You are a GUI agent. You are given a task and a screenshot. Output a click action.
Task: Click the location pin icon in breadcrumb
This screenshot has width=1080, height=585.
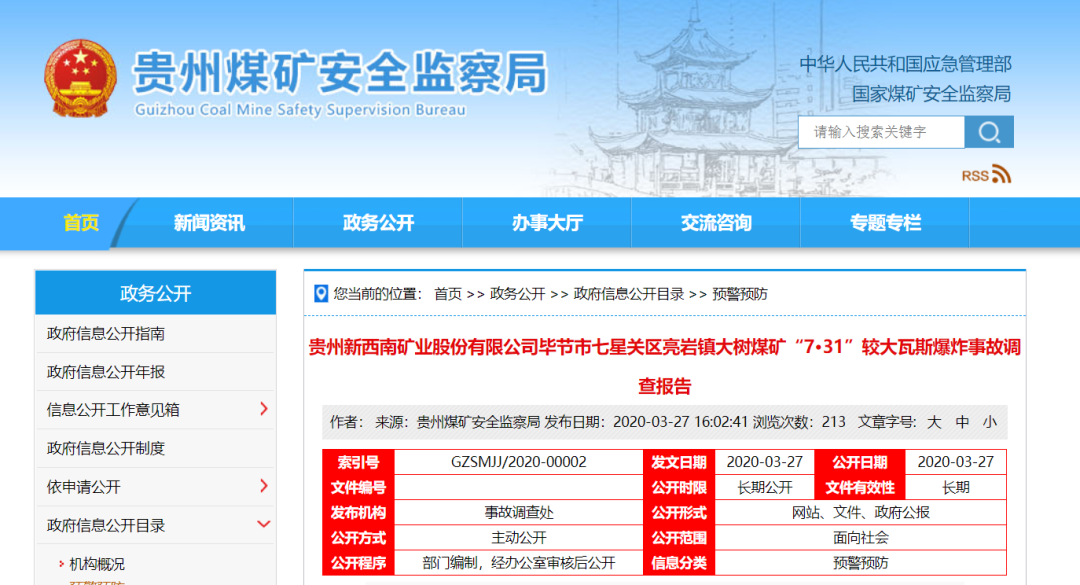tap(321, 294)
